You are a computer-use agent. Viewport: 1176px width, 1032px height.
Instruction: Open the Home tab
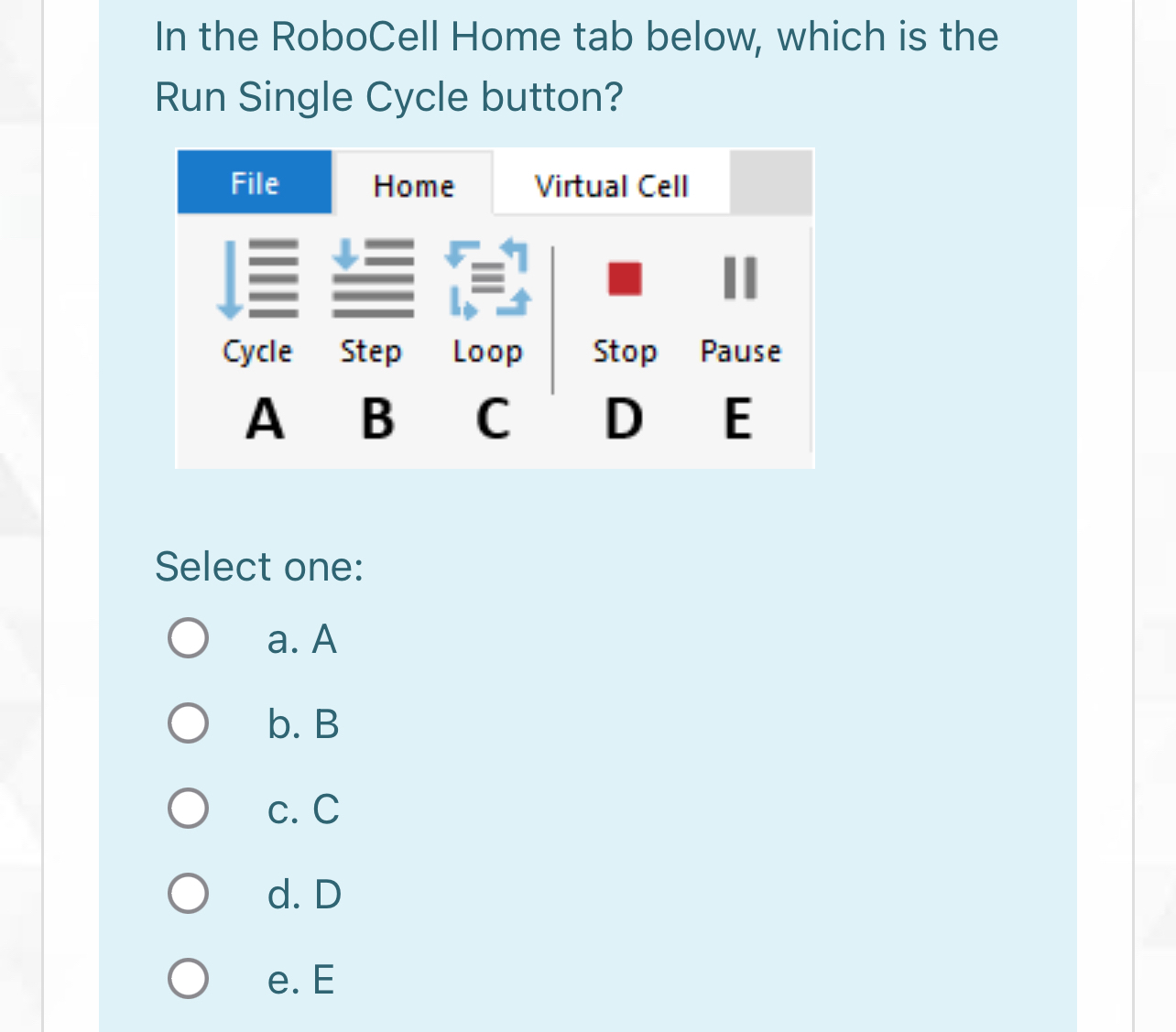[x=412, y=185]
